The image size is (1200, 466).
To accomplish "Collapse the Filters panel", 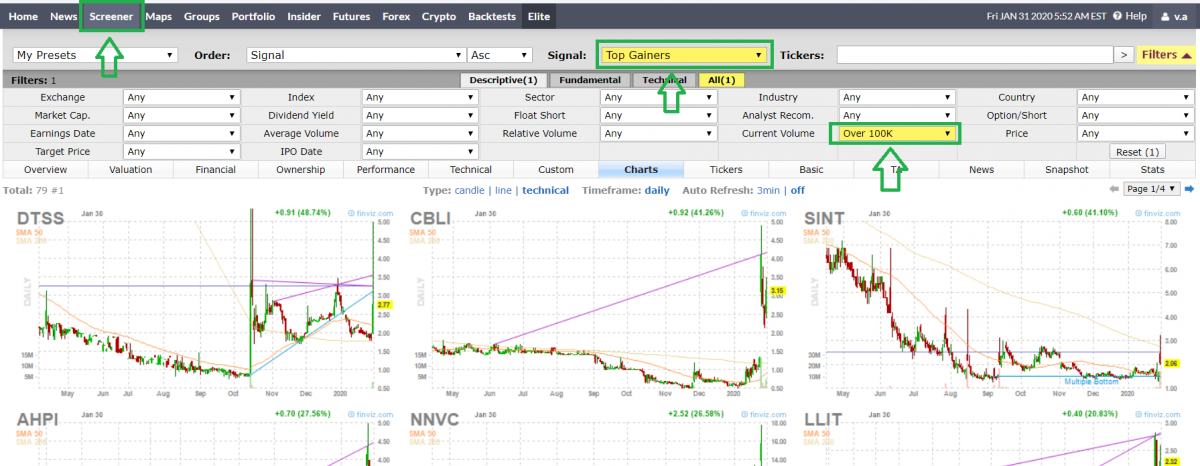I will click(x=1165, y=55).
